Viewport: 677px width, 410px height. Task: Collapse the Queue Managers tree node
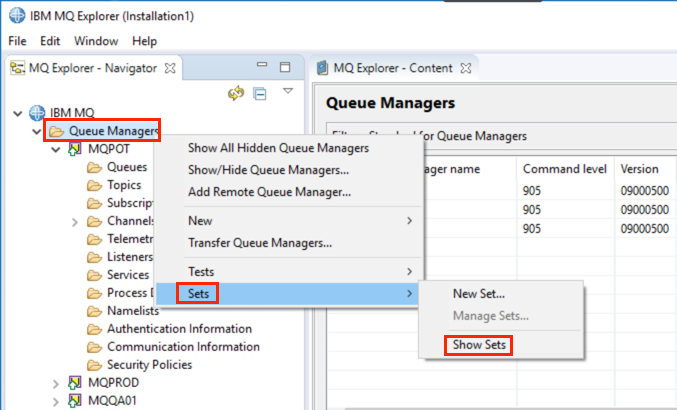pos(37,132)
